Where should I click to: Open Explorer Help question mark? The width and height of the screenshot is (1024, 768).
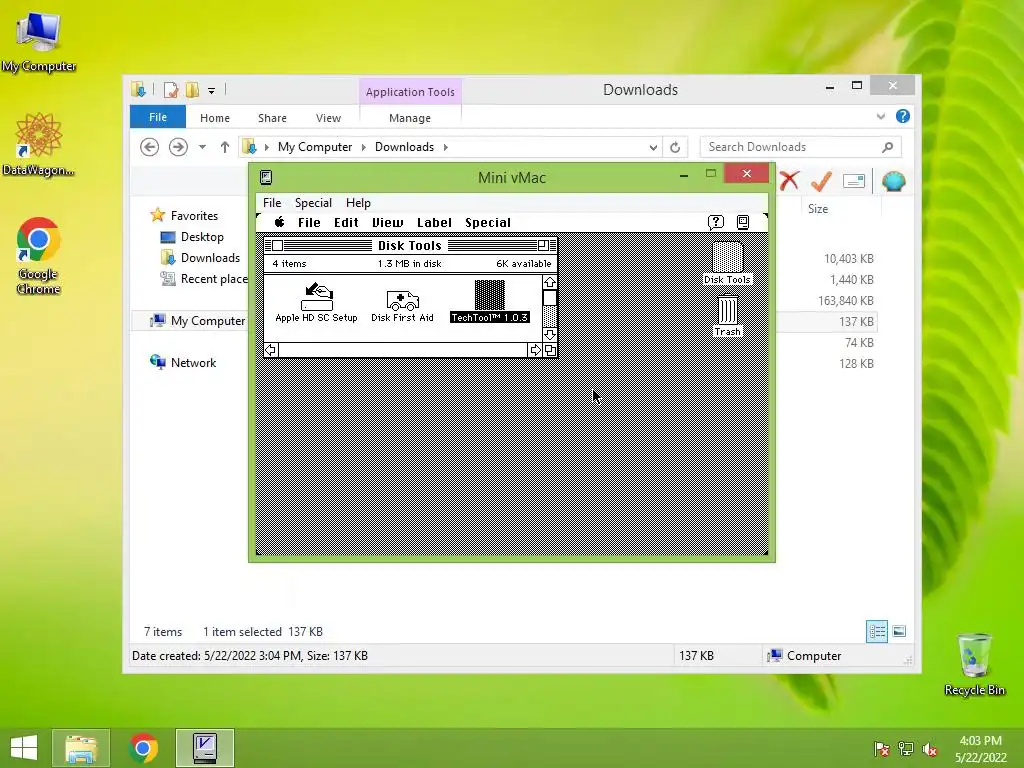pyautogui.click(x=903, y=116)
